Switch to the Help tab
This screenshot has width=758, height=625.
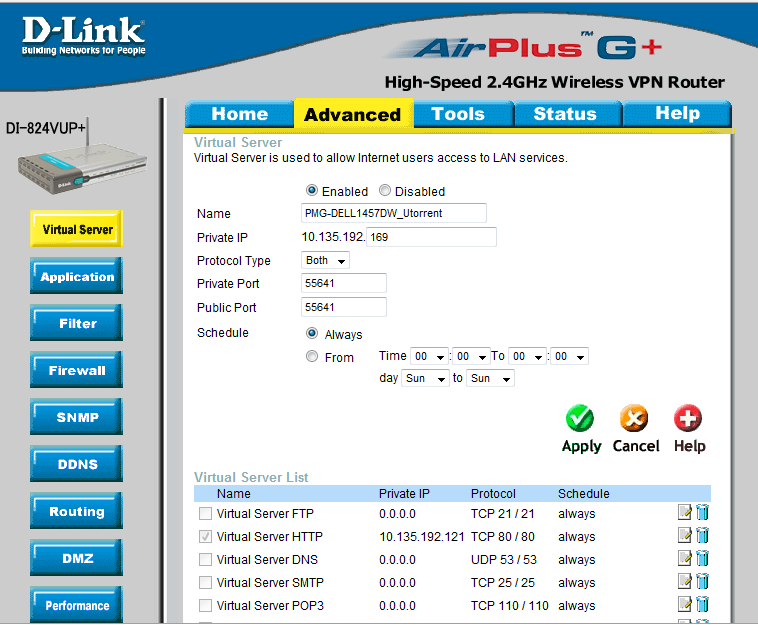677,114
